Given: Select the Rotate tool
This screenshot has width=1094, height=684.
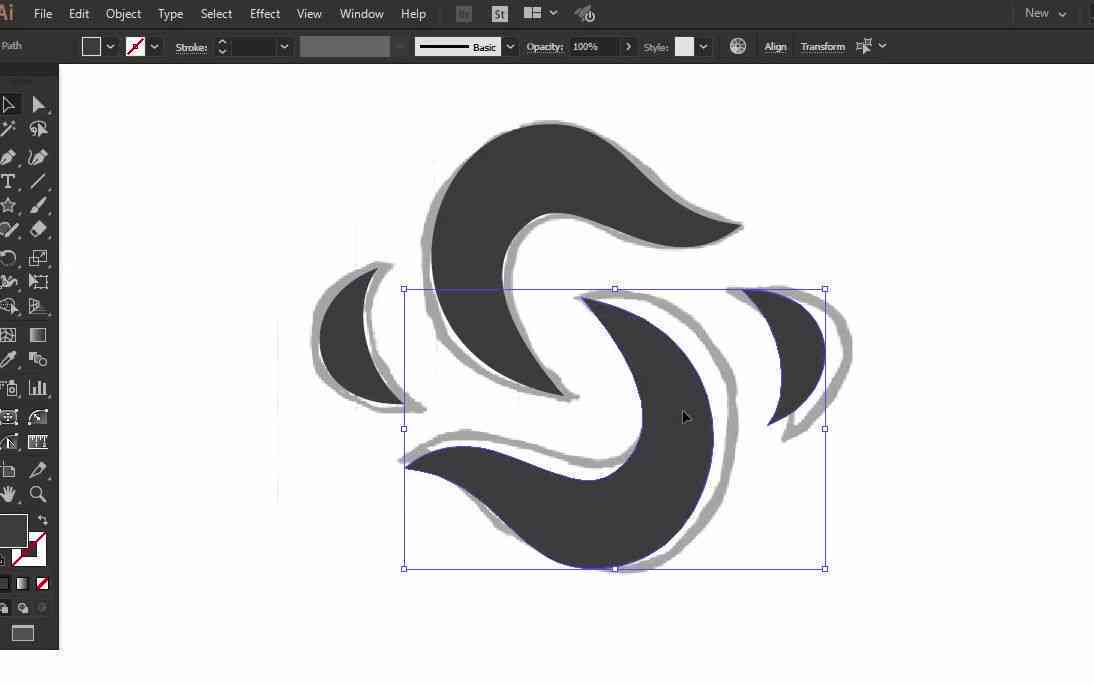Looking at the screenshot, I should click(8, 258).
